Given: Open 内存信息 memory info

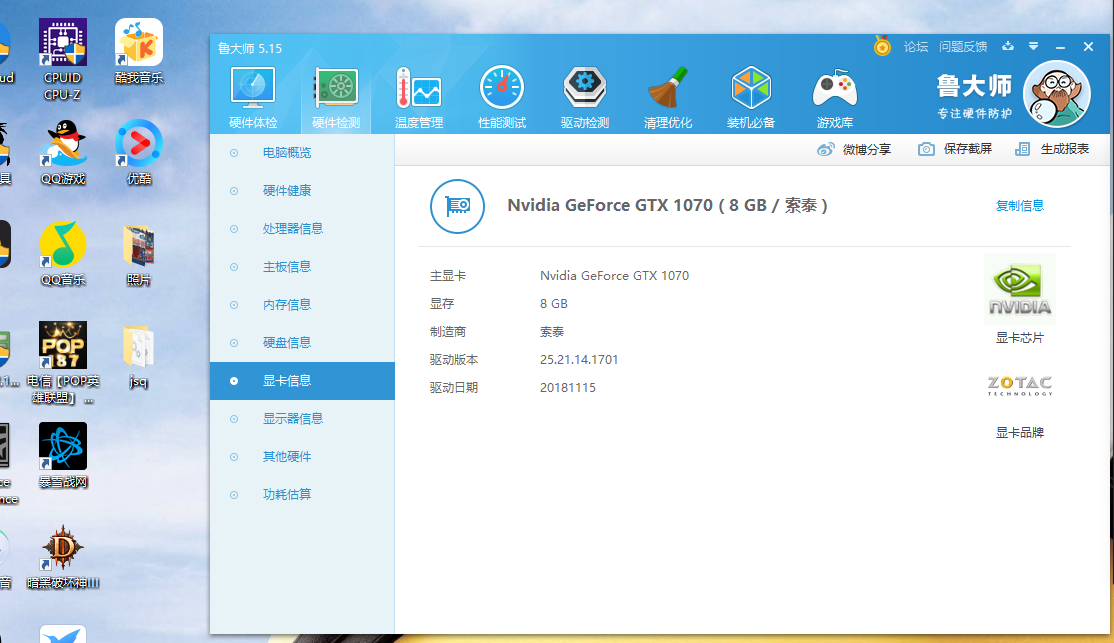Looking at the screenshot, I should click(302, 305).
